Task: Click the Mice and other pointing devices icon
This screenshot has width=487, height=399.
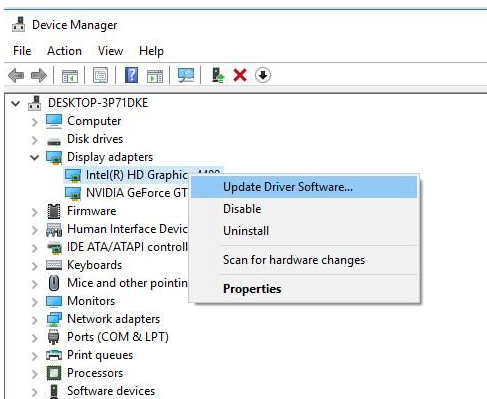Action: (54, 283)
